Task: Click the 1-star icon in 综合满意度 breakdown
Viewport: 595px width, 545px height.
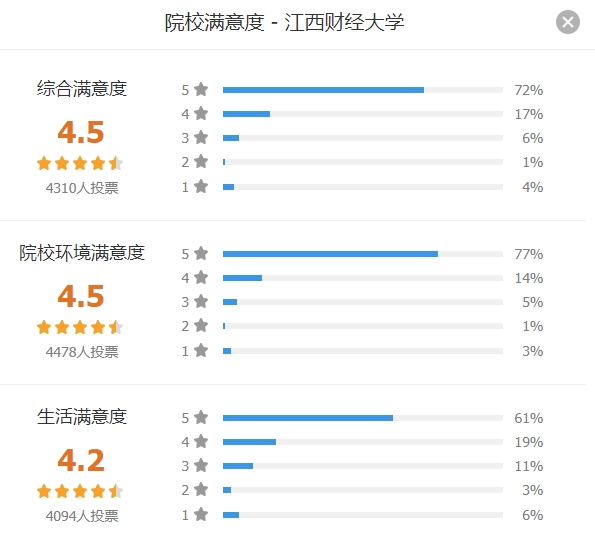Action: [201, 186]
